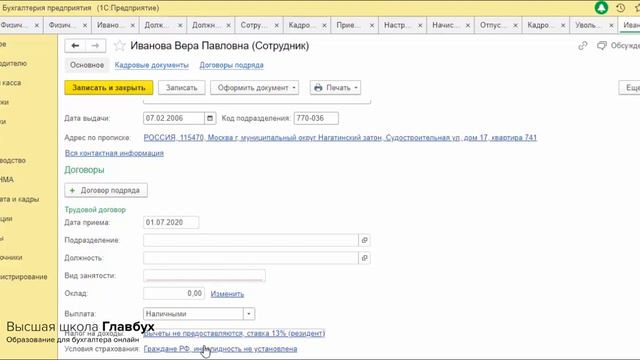Expand the Оформить документ dropdown
Screen dimensions: 640x360
tap(254, 88)
